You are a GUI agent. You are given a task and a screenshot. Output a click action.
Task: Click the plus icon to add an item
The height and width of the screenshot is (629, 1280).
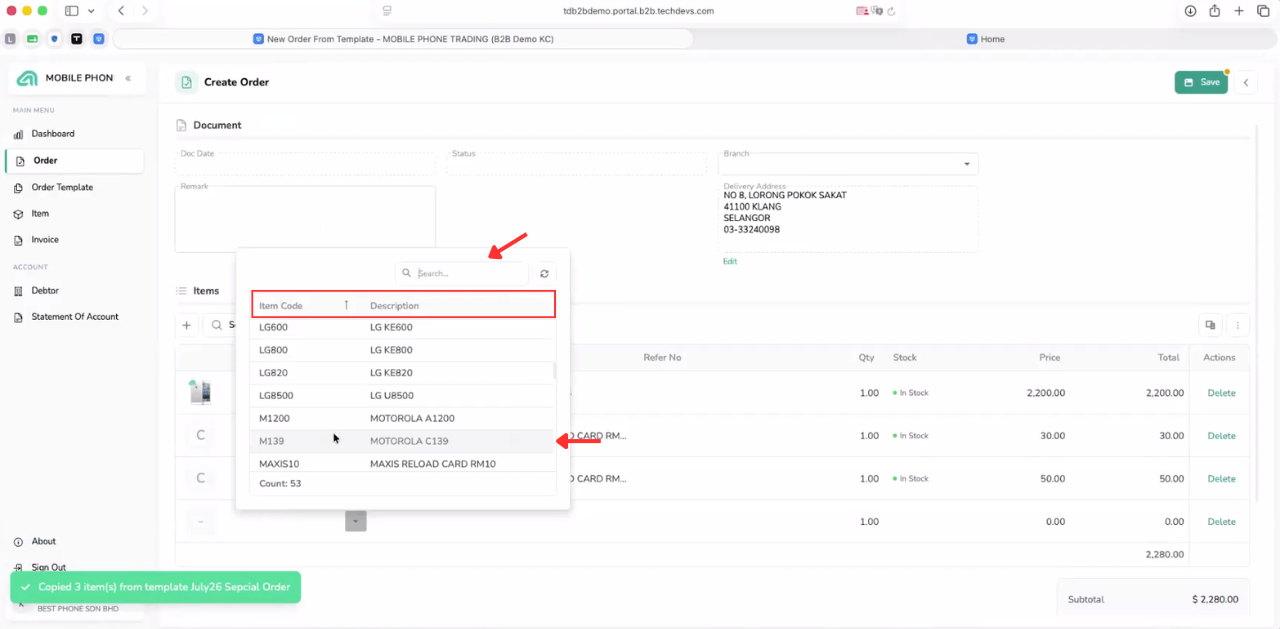click(x=186, y=325)
